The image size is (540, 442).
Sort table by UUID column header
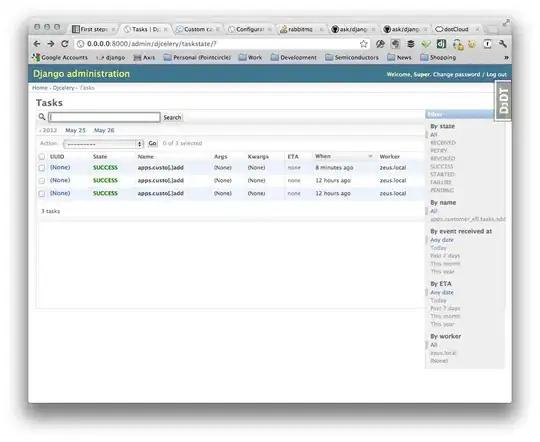tap(57, 156)
